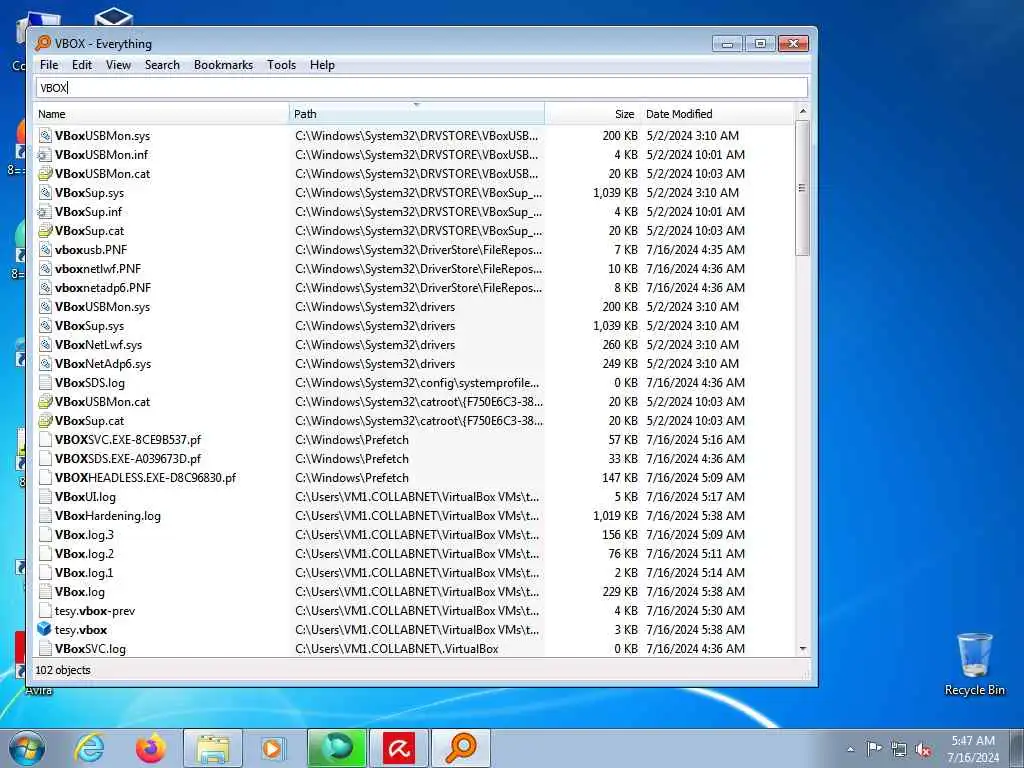Open the Bookmarks menu
The width and height of the screenshot is (1024, 768).
(223, 65)
